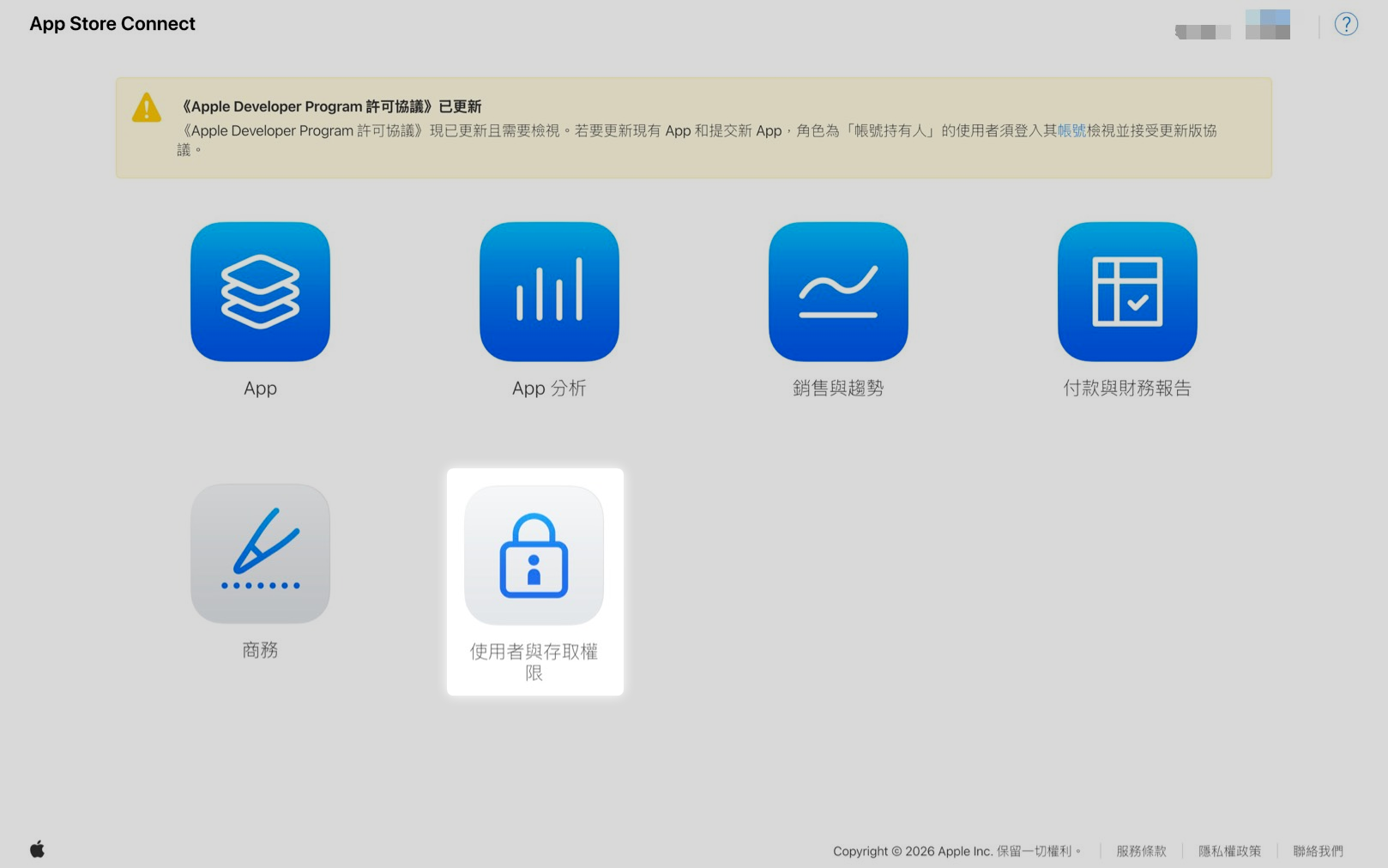The height and width of the screenshot is (868, 1388).
Task: Open the App 分析 bar chart icon
Action: (x=549, y=292)
